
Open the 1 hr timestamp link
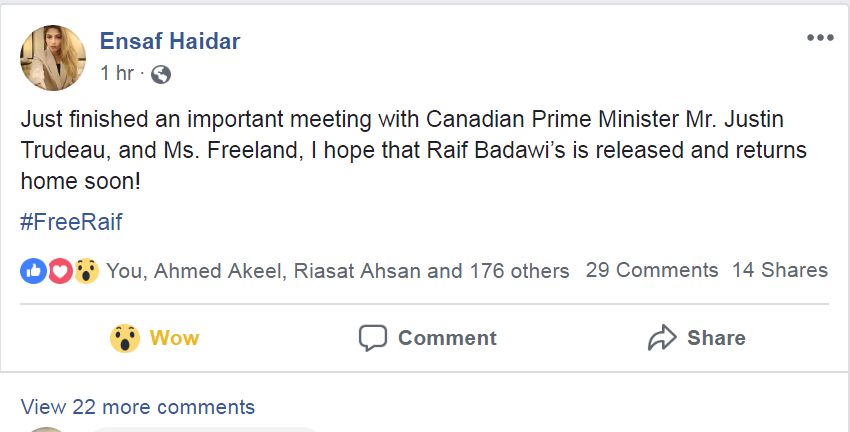point(117,74)
